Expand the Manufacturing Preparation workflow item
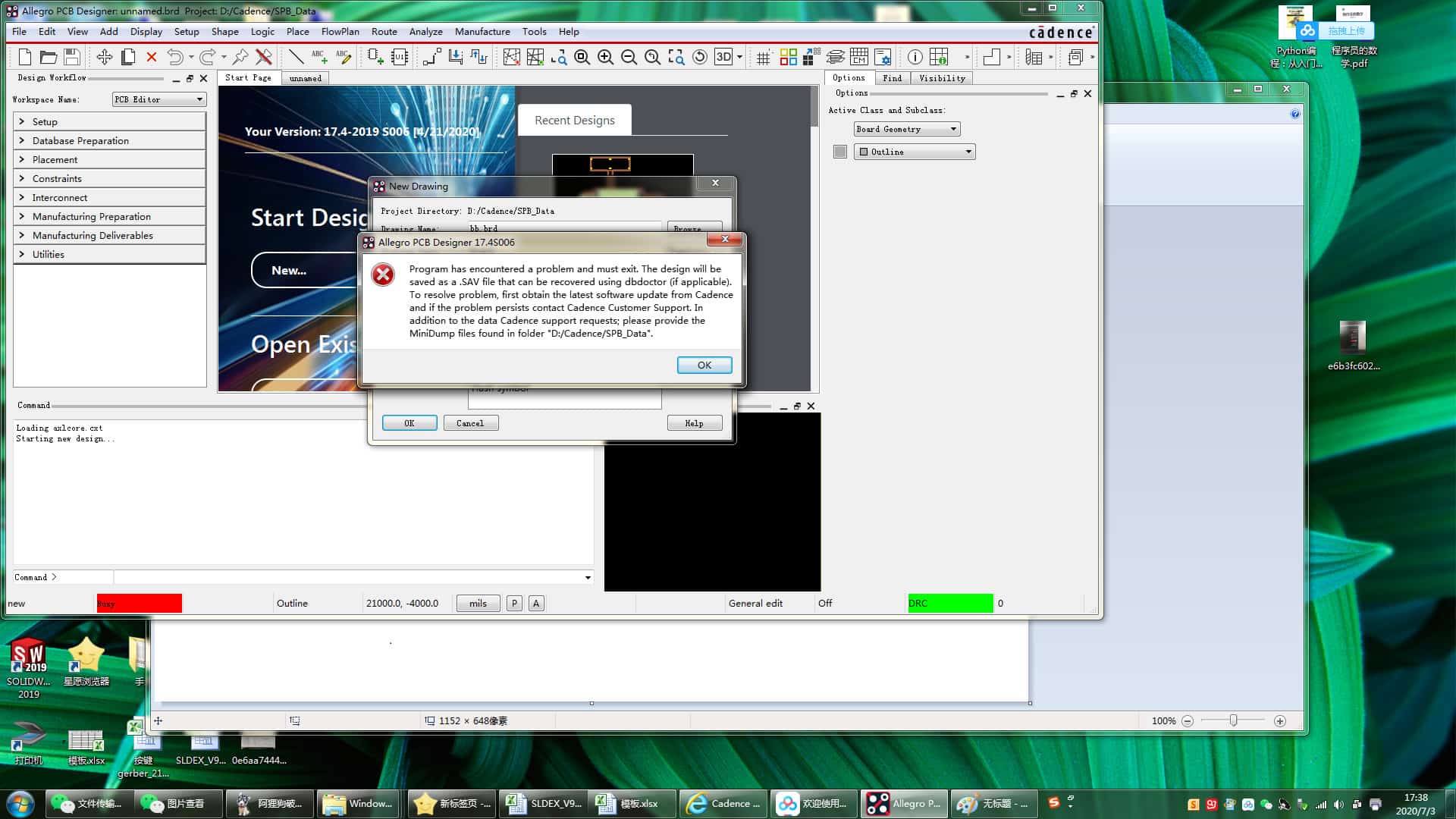This screenshot has width=1456, height=819. click(109, 216)
